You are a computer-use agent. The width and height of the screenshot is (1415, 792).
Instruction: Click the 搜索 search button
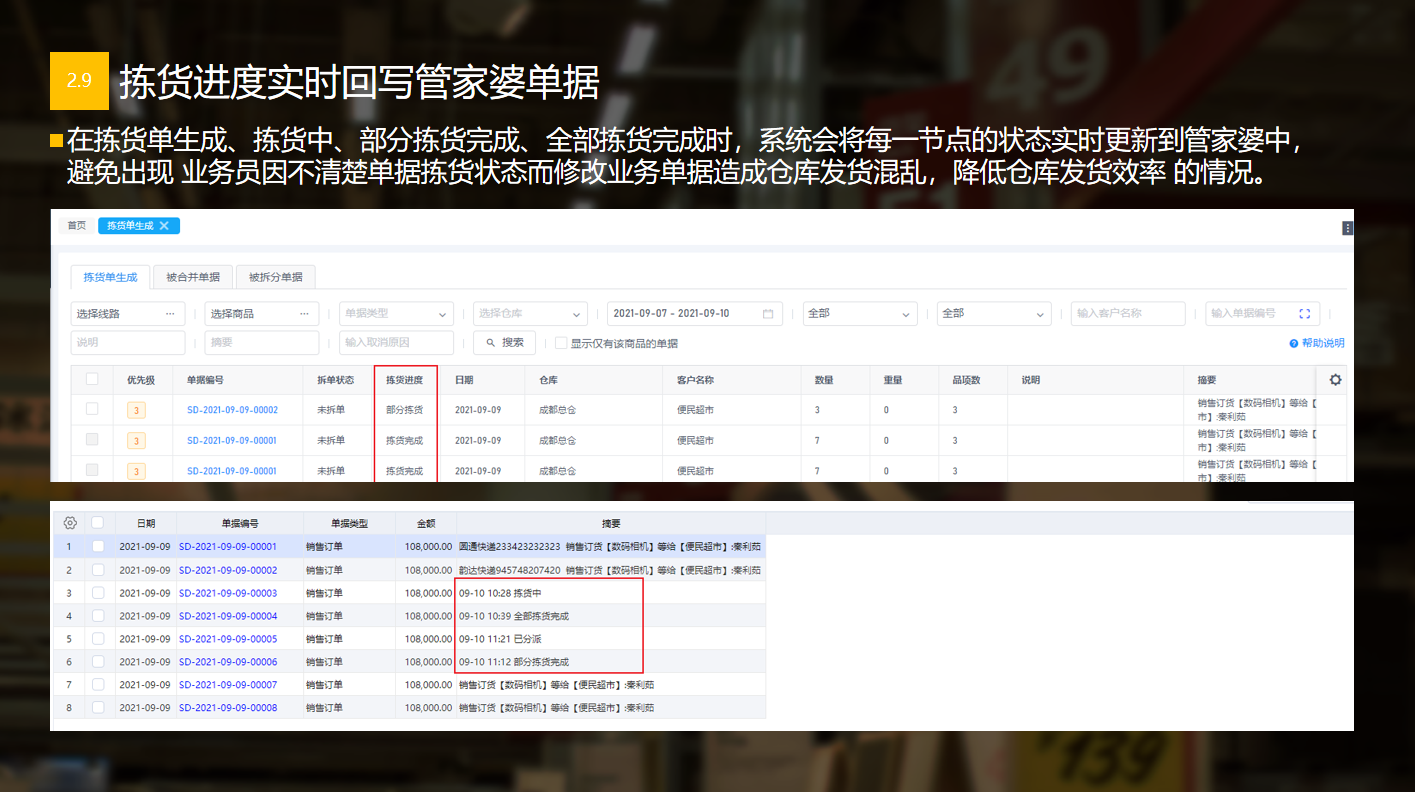click(506, 343)
